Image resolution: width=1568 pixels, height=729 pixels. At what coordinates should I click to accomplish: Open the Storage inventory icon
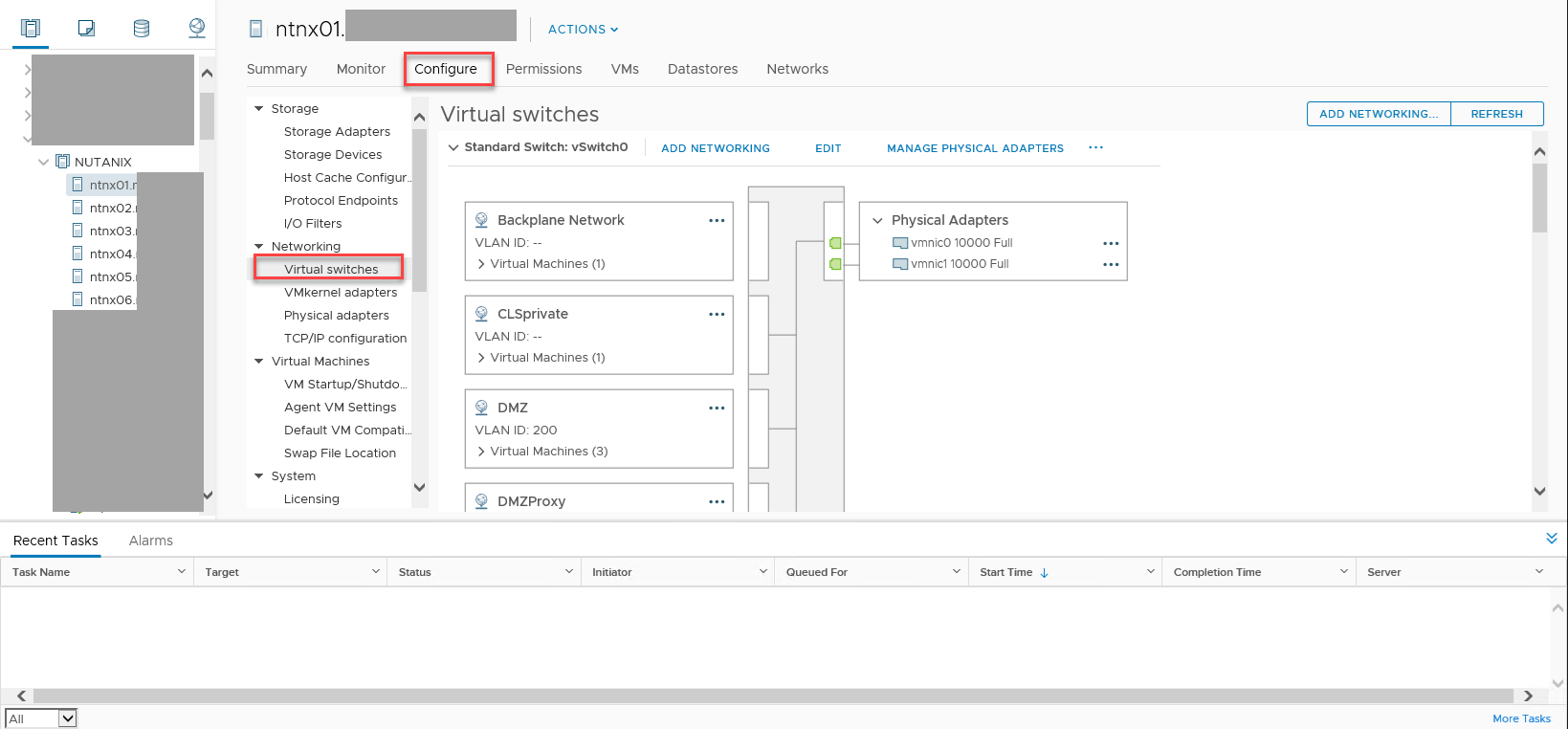[x=142, y=28]
